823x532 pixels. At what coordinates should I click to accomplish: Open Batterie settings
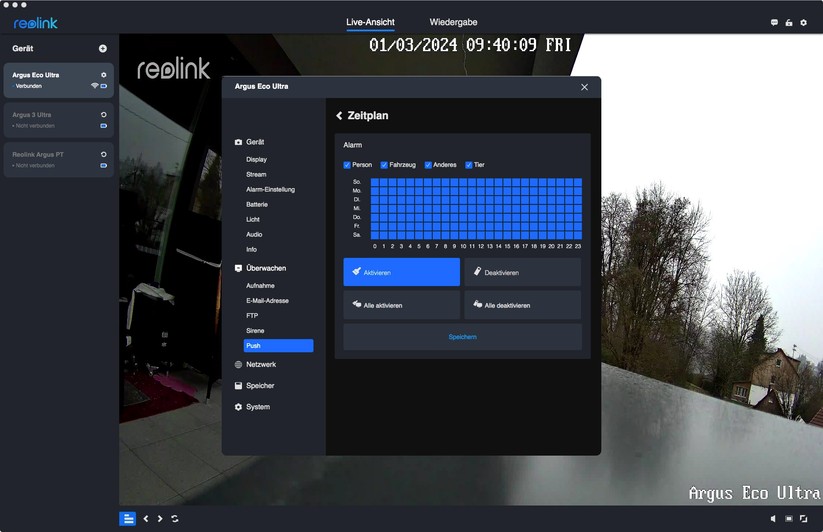point(257,205)
